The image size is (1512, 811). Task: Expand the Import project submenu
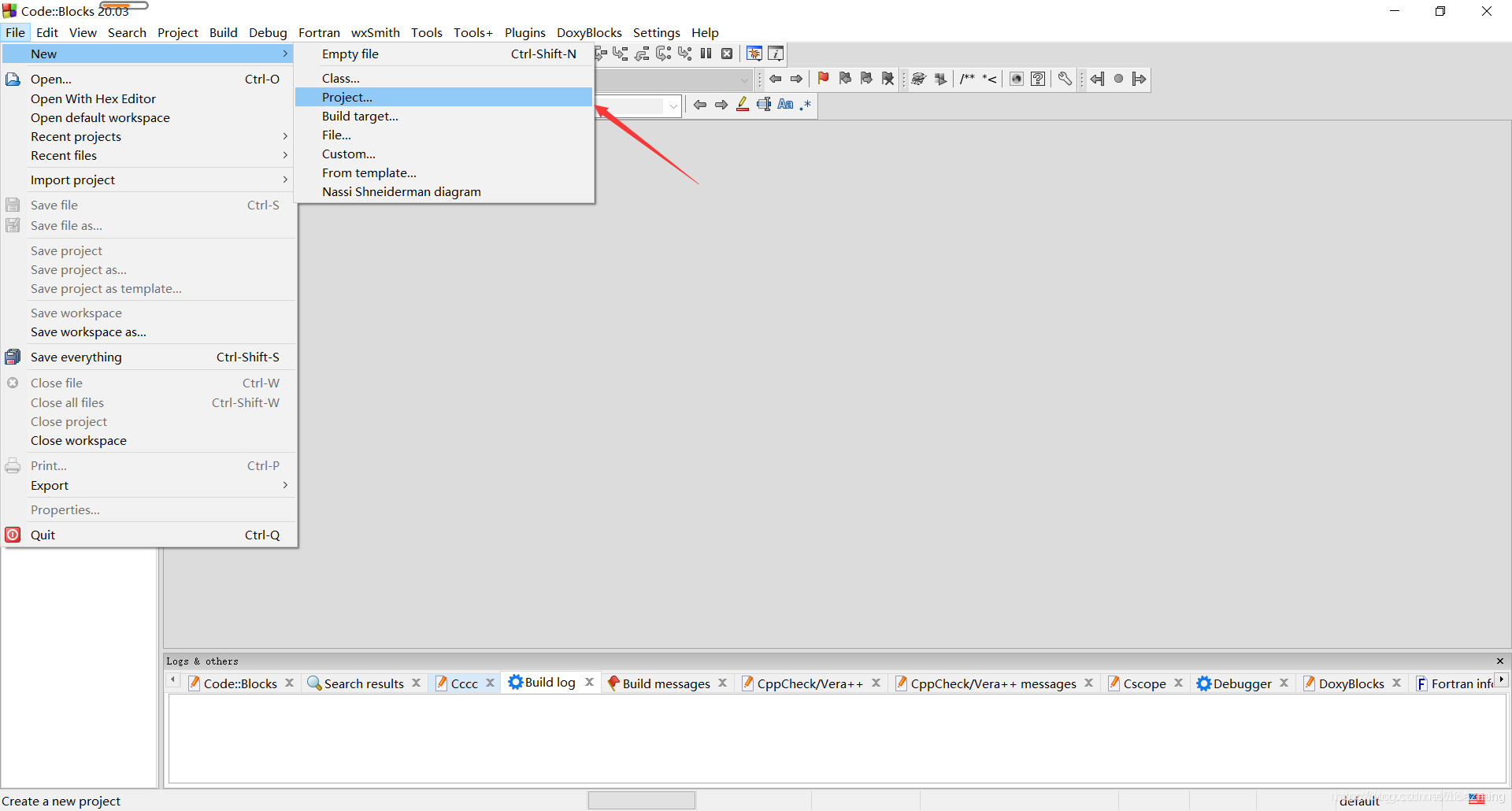150,180
